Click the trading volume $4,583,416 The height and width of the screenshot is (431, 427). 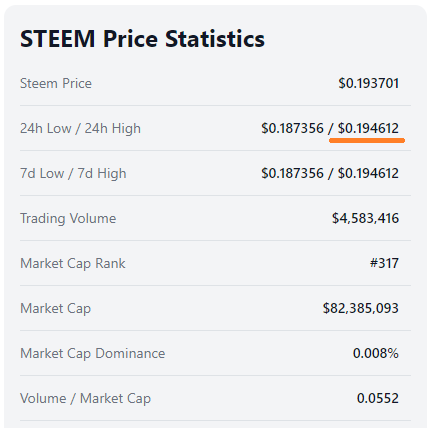point(365,219)
